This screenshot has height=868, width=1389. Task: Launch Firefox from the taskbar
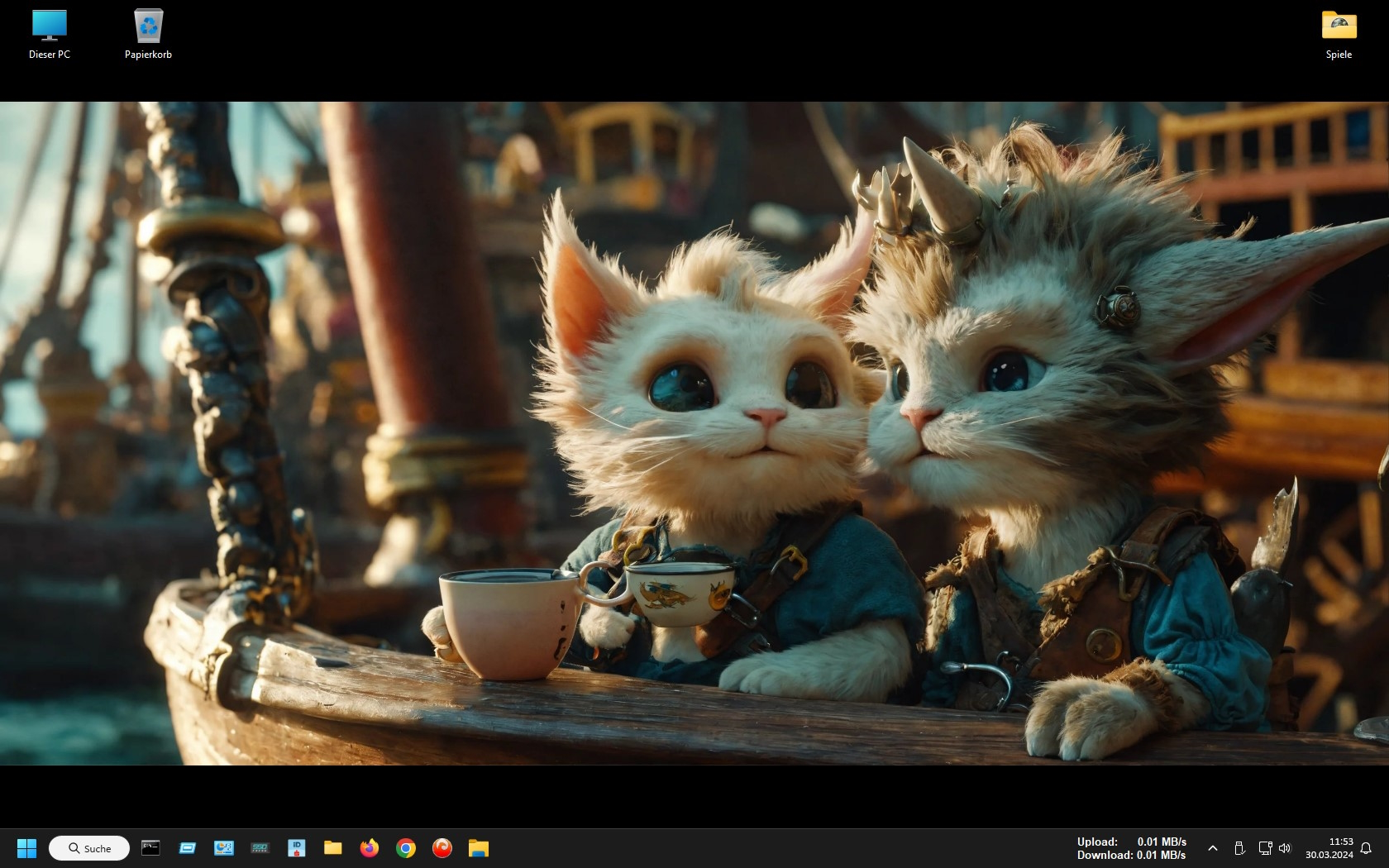[x=370, y=847]
